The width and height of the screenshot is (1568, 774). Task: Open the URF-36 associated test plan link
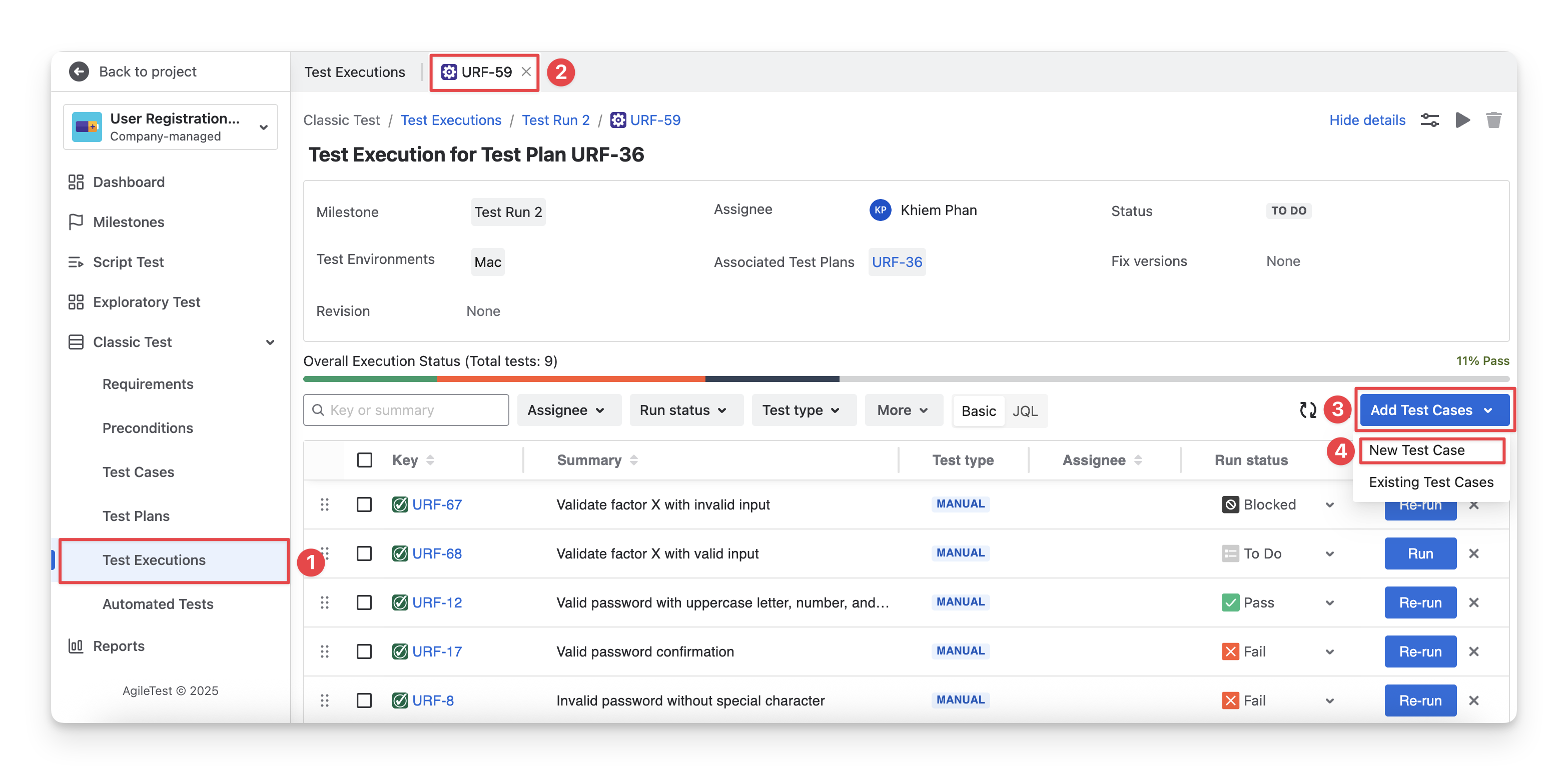click(897, 262)
